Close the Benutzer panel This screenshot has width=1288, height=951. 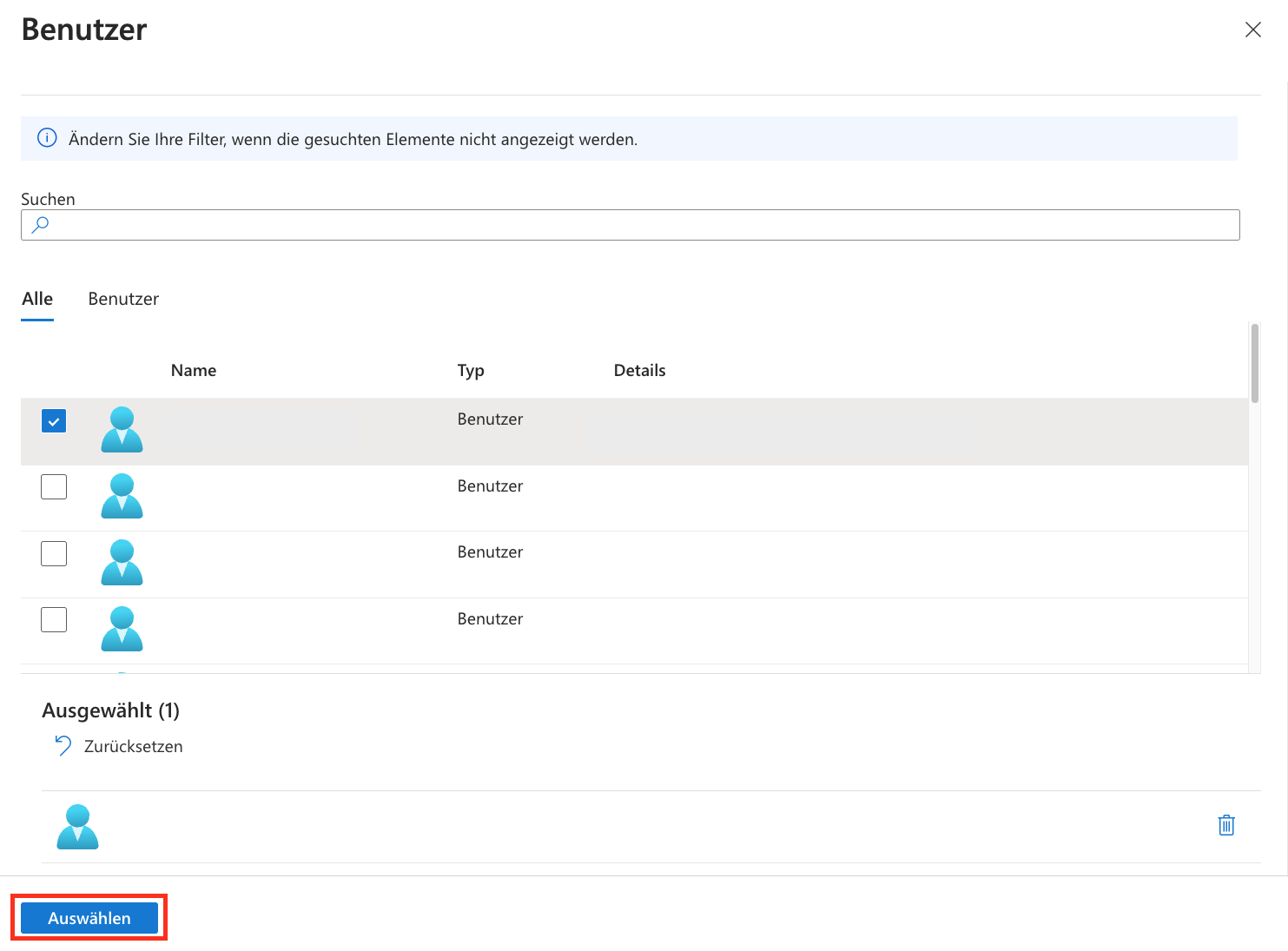click(1252, 30)
